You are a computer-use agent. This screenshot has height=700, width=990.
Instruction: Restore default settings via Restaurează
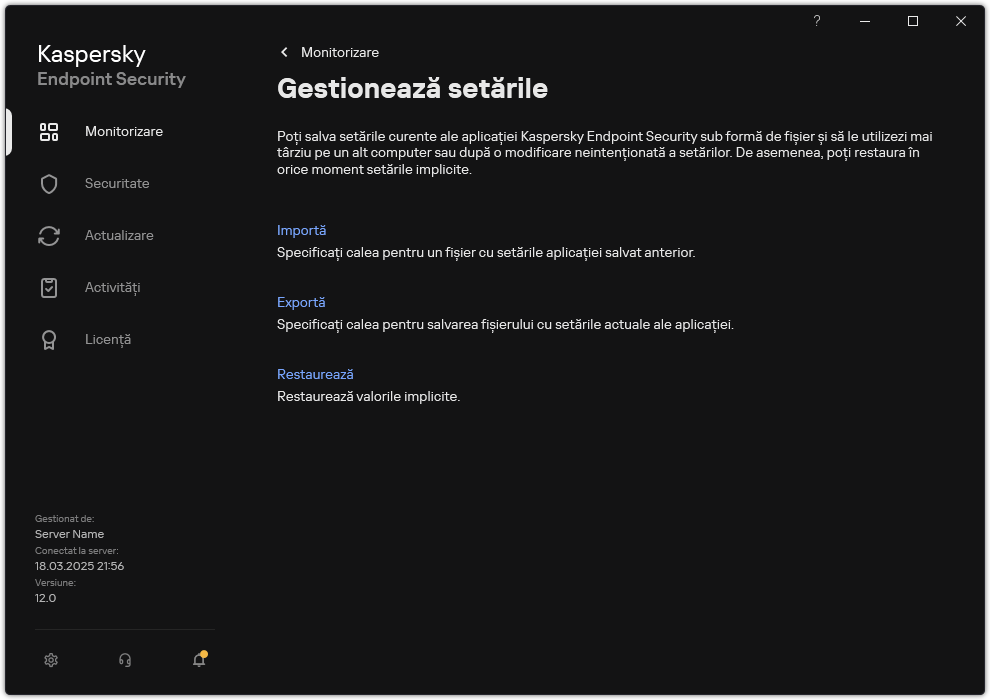314,374
